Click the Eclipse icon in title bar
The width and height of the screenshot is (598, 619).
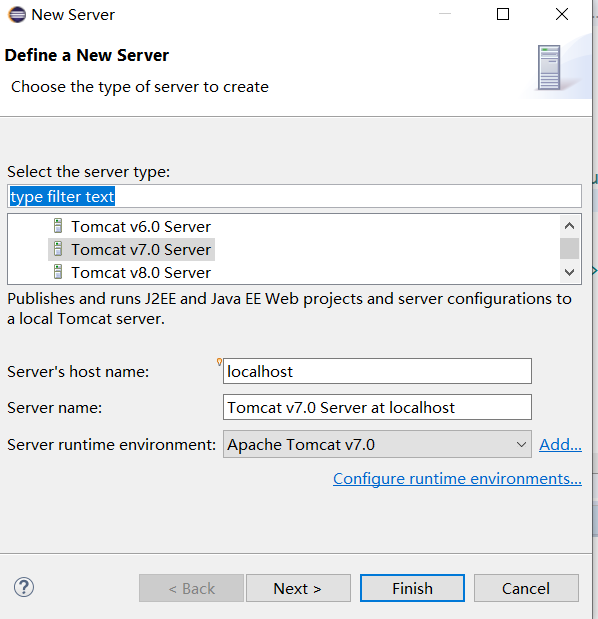pos(17,15)
